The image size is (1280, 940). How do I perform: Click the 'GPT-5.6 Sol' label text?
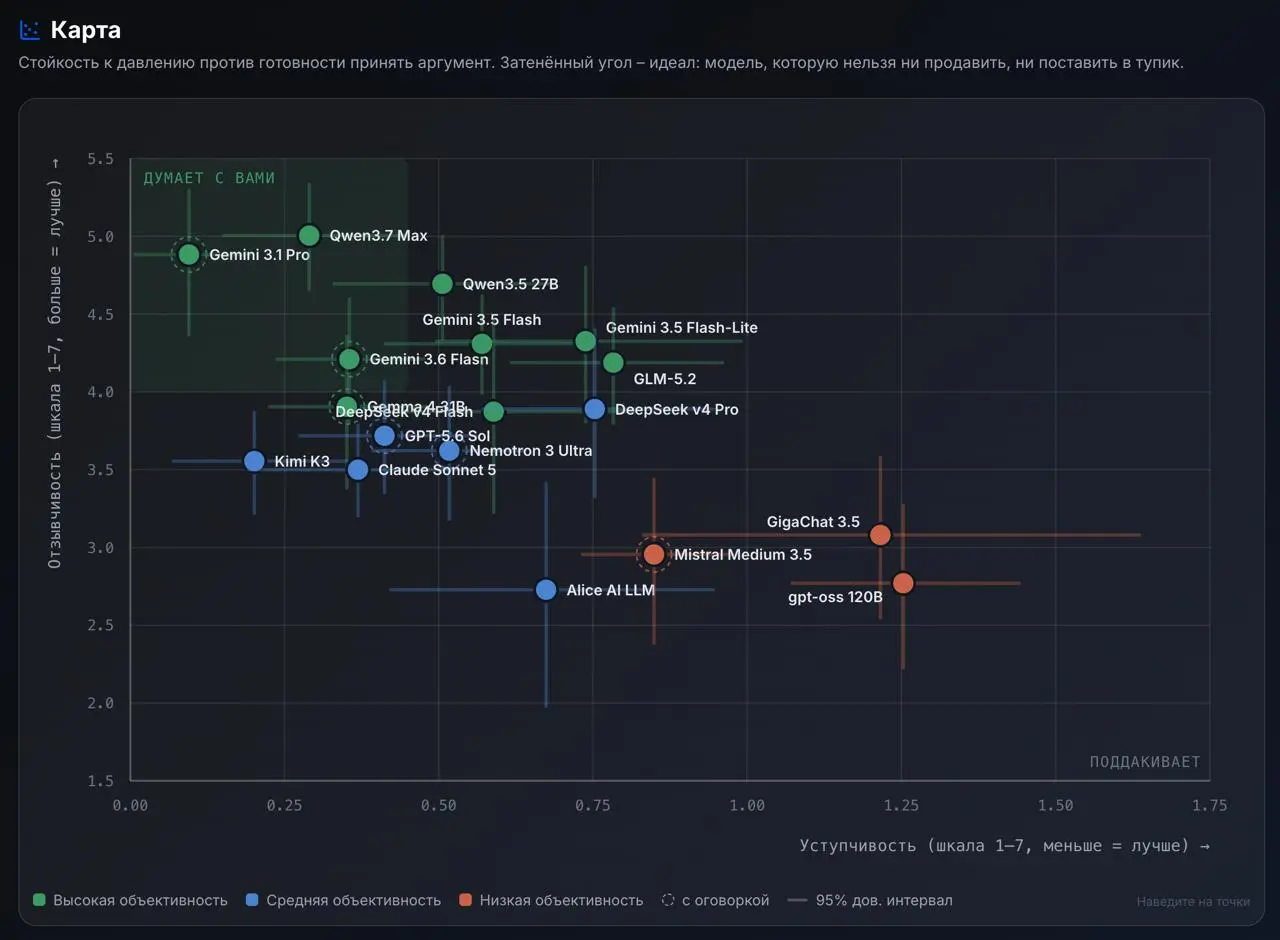[447, 436]
